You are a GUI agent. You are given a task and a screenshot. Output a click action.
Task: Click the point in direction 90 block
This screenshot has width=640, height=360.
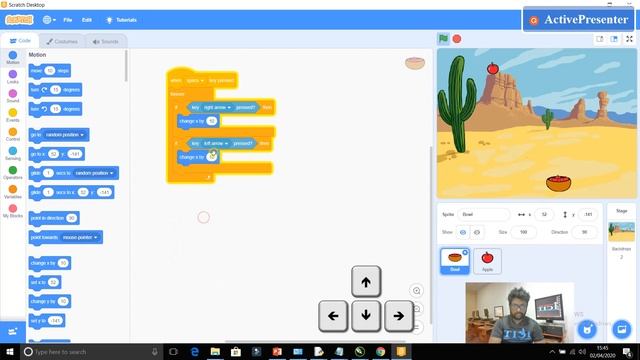[x=54, y=218]
